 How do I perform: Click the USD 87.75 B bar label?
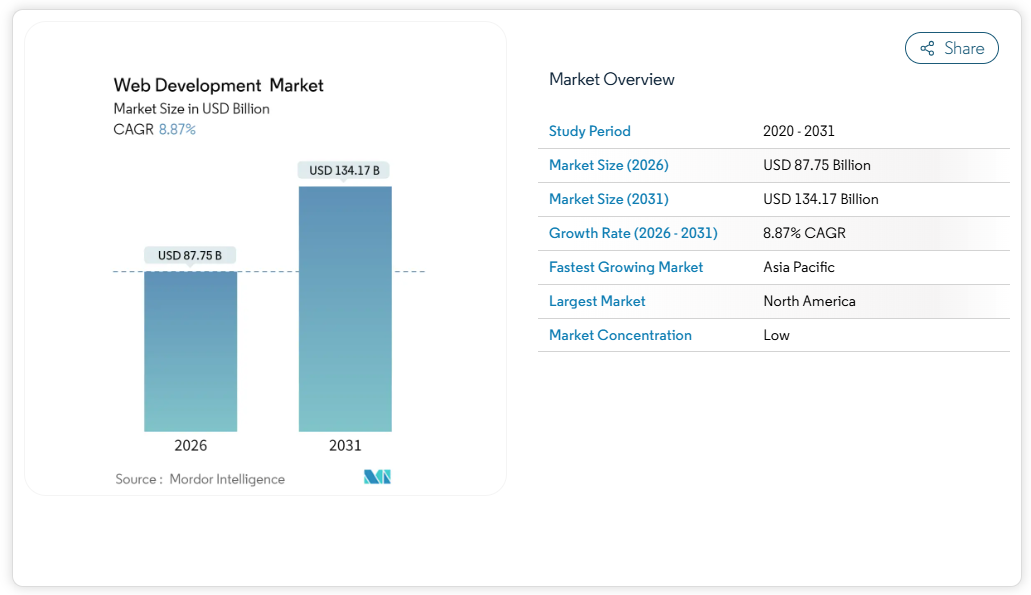click(x=190, y=255)
